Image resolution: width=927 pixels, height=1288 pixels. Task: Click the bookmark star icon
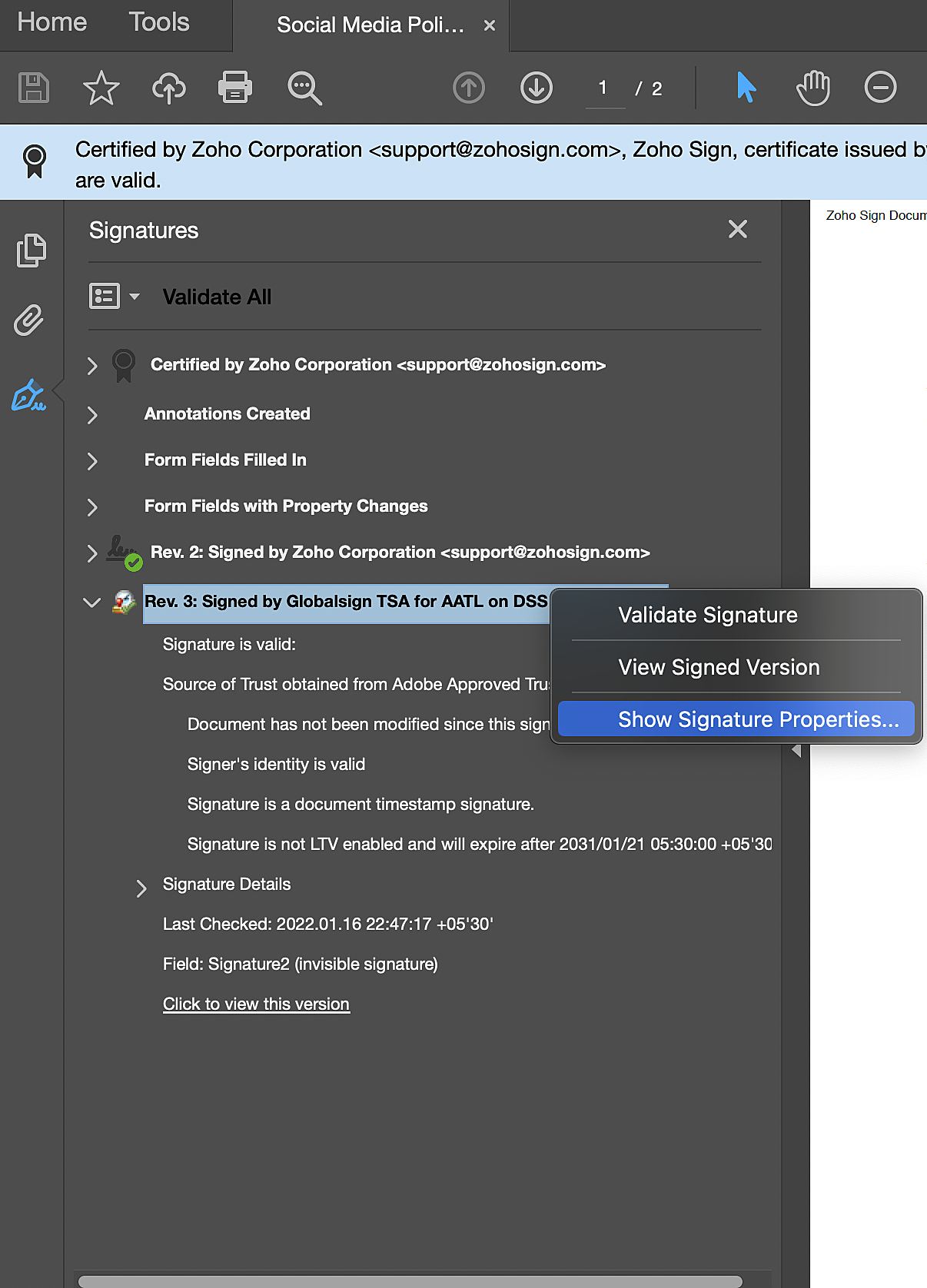pyautogui.click(x=101, y=88)
